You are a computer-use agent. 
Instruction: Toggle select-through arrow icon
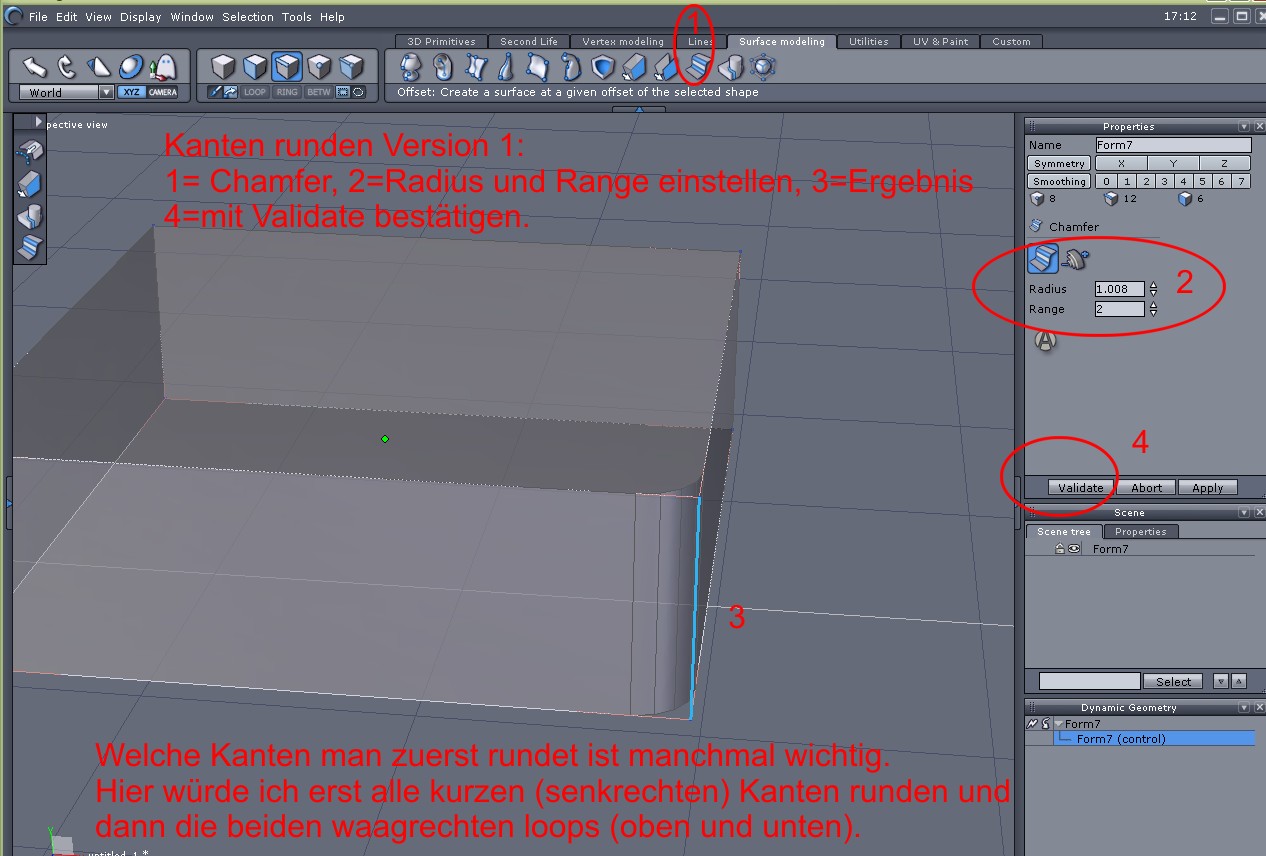click(230, 92)
